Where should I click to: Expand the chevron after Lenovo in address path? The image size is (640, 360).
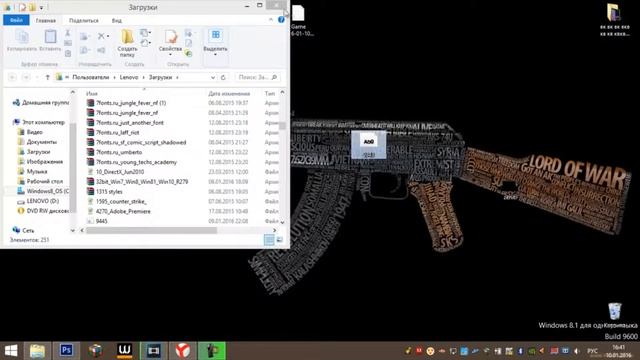tap(143, 77)
